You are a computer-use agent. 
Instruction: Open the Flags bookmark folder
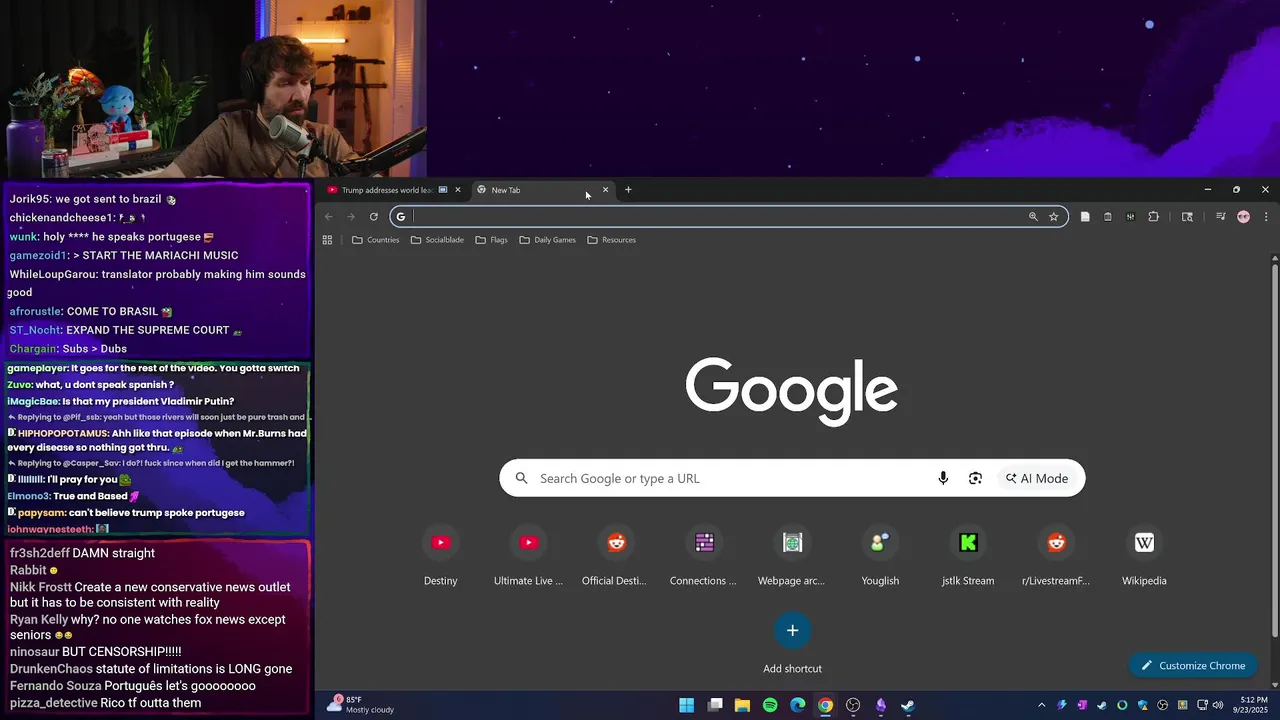coord(491,240)
